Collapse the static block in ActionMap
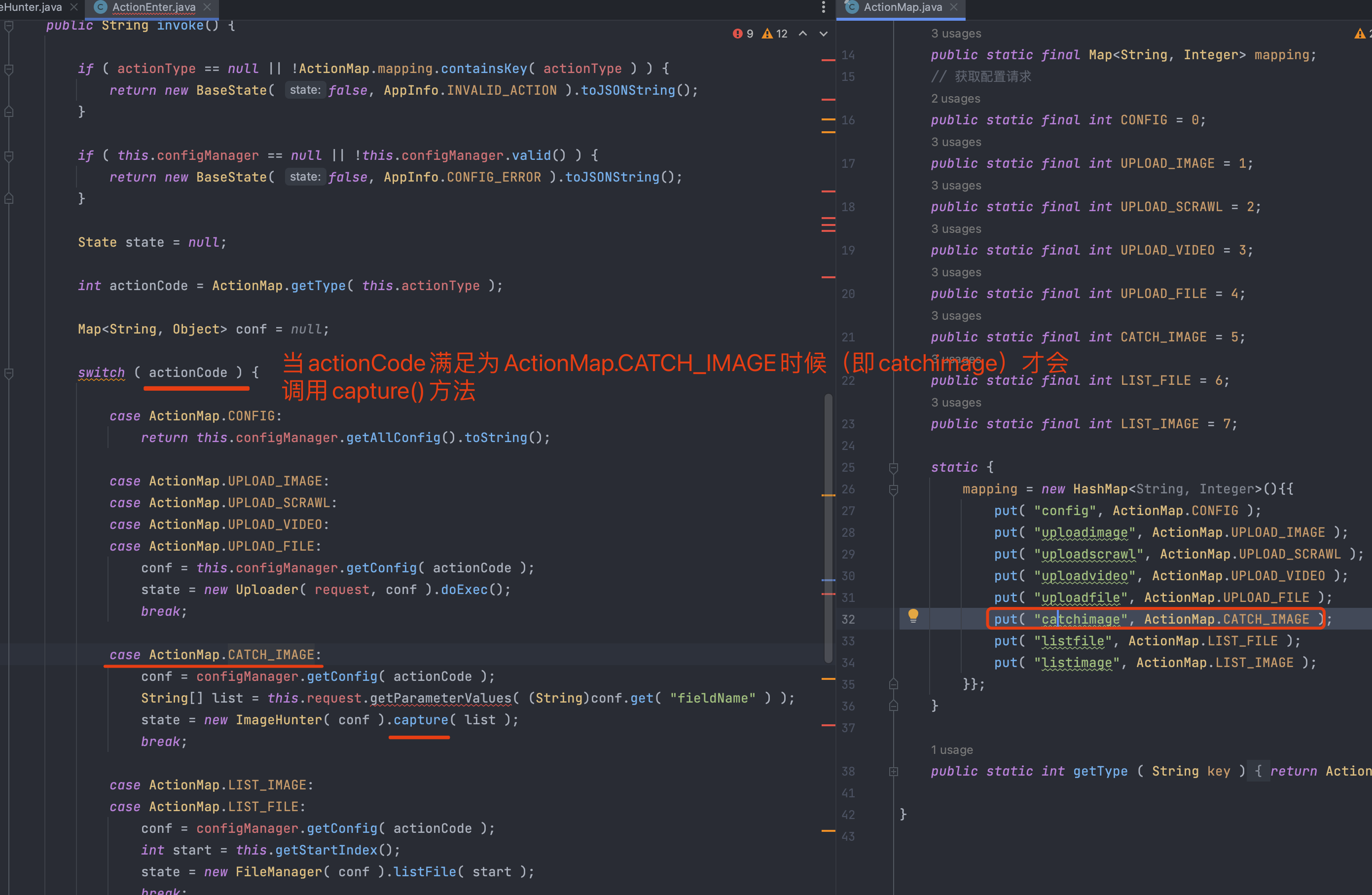 [894, 468]
